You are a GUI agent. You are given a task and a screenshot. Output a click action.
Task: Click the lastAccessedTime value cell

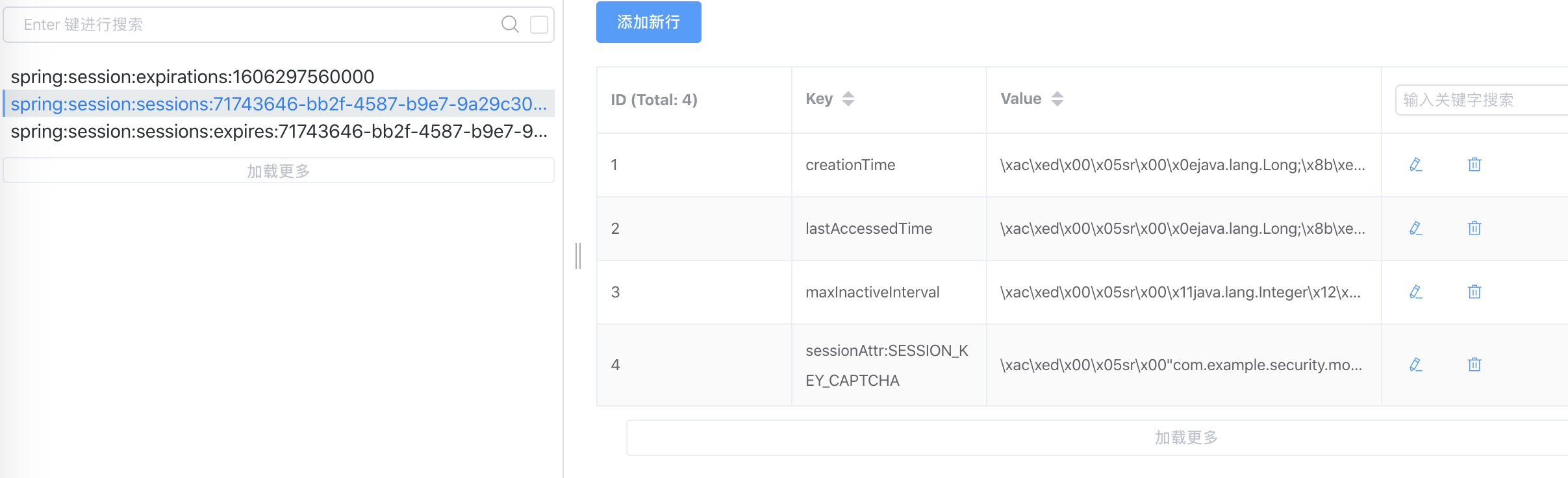tap(1183, 229)
